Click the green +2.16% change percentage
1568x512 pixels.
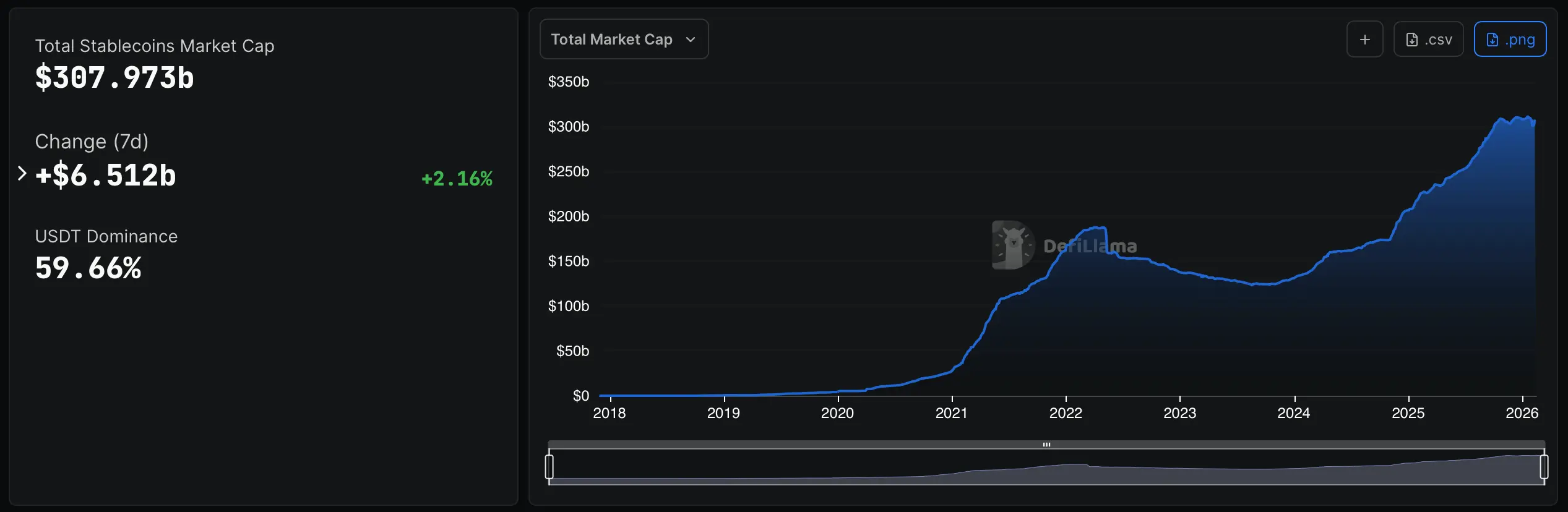pos(456,179)
